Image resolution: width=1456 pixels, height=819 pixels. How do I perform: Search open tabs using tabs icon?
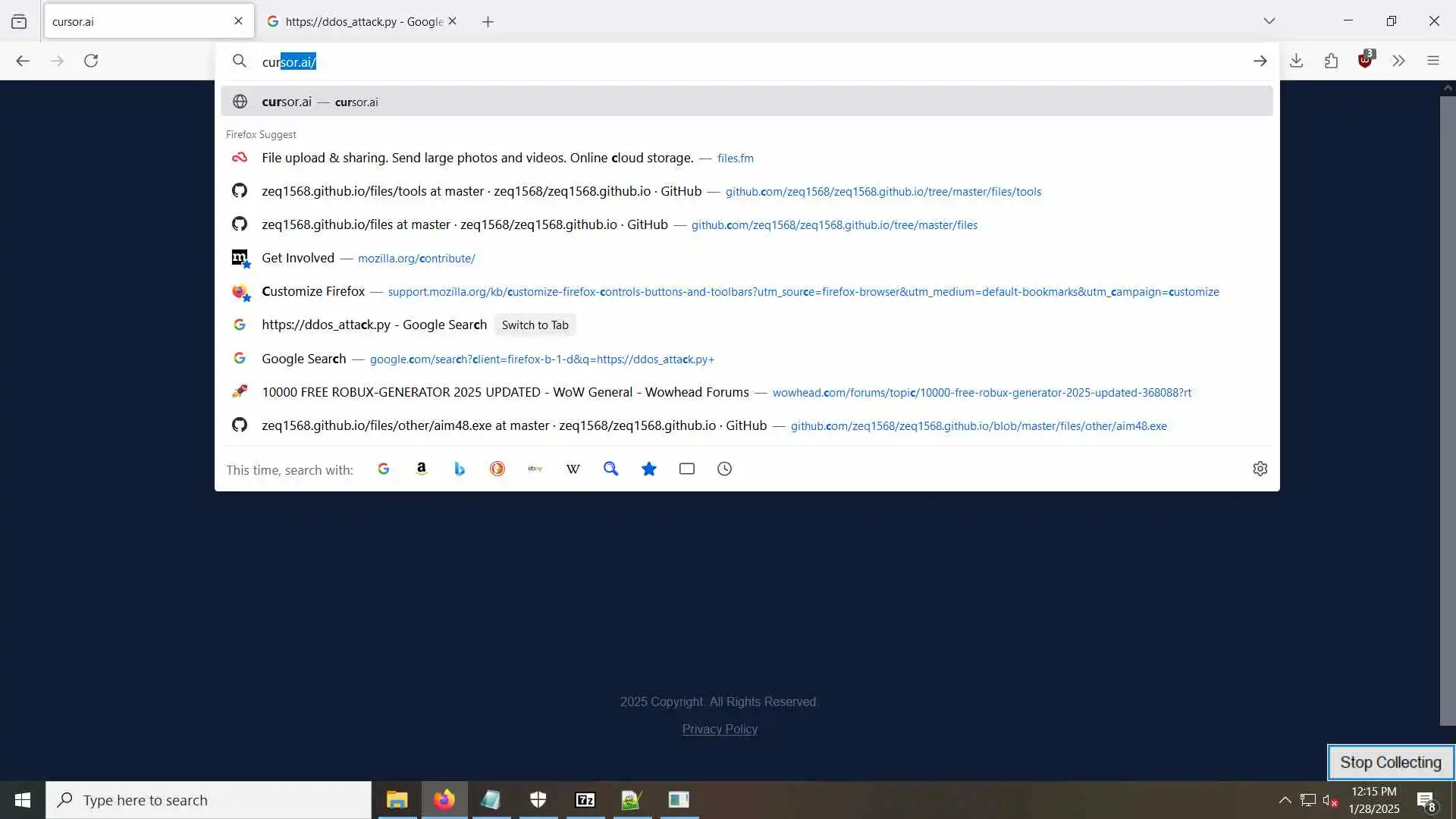(x=687, y=469)
